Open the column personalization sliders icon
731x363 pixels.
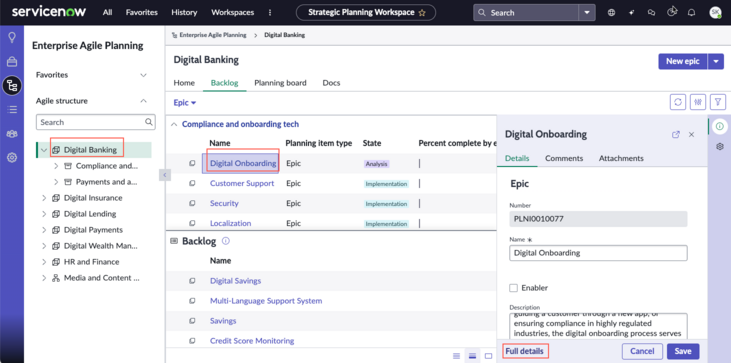pyautogui.click(x=698, y=102)
